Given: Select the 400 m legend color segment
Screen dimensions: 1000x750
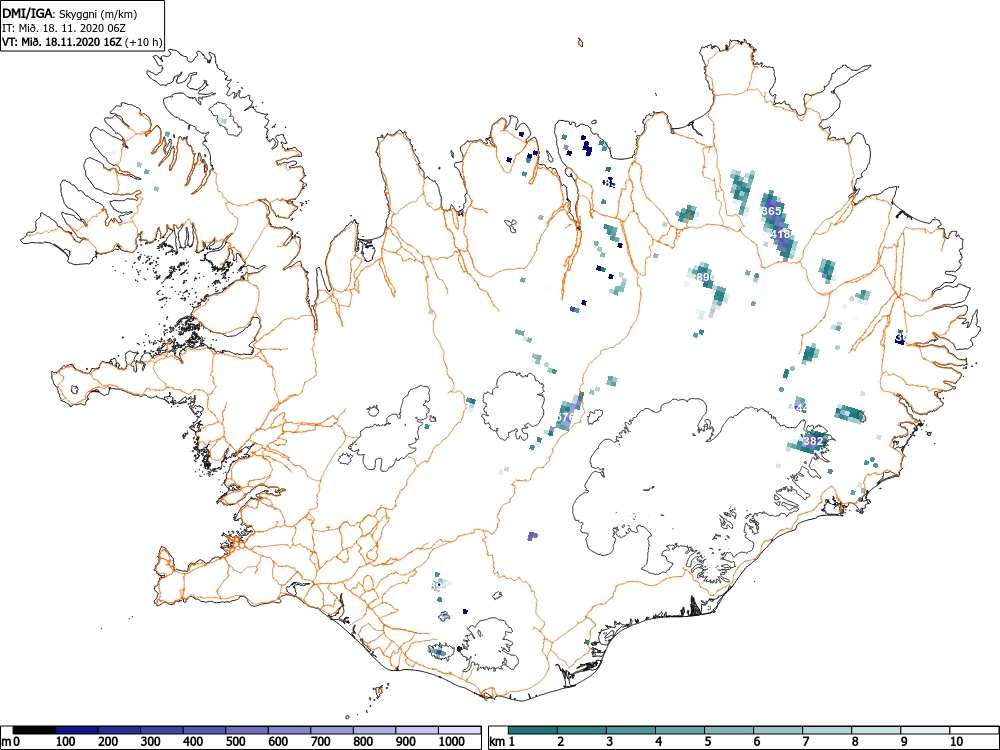Looking at the screenshot, I should tap(205, 730).
